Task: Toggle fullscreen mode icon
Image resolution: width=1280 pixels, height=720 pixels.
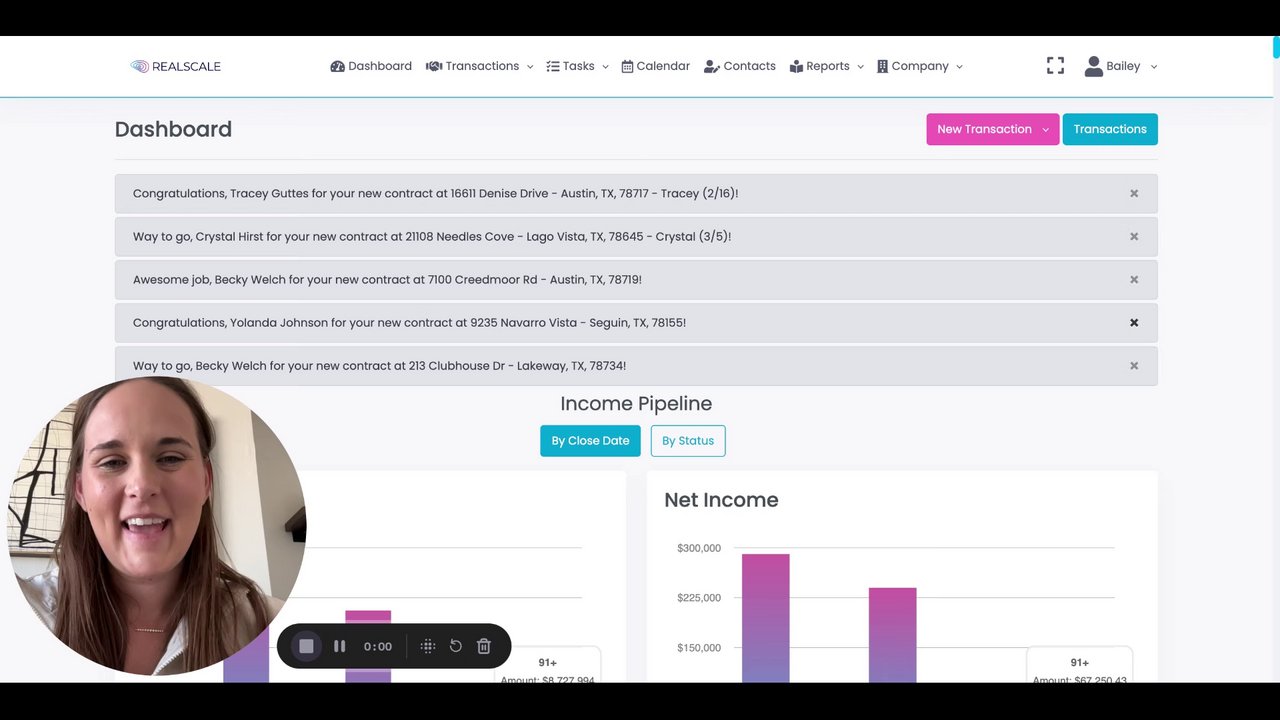Action: (x=1055, y=66)
